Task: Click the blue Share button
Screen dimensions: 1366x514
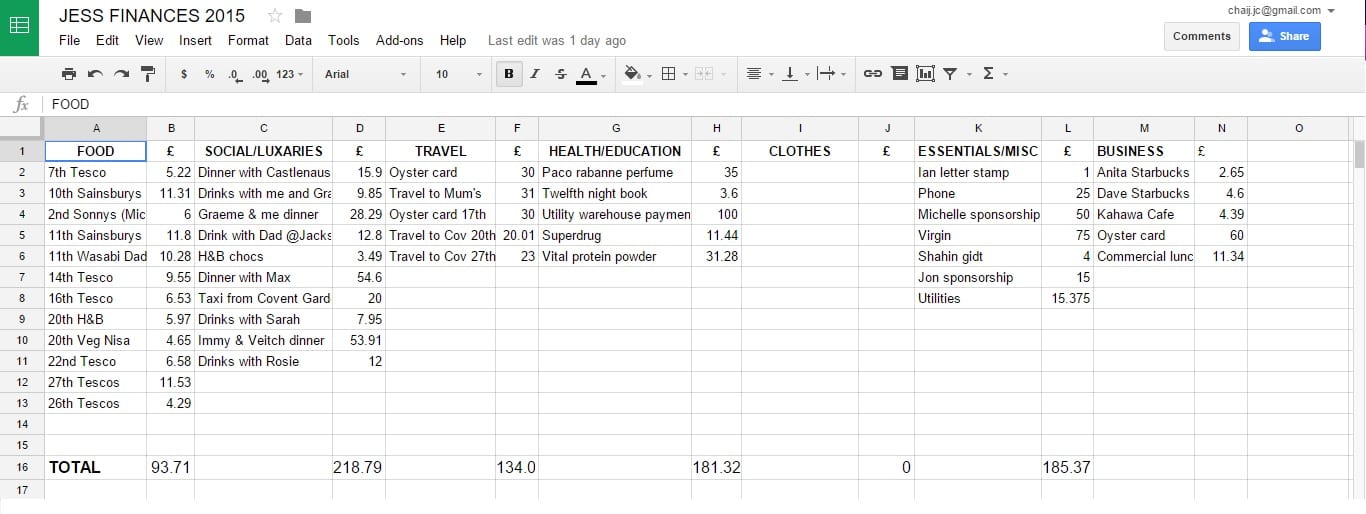Action: coord(1284,36)
